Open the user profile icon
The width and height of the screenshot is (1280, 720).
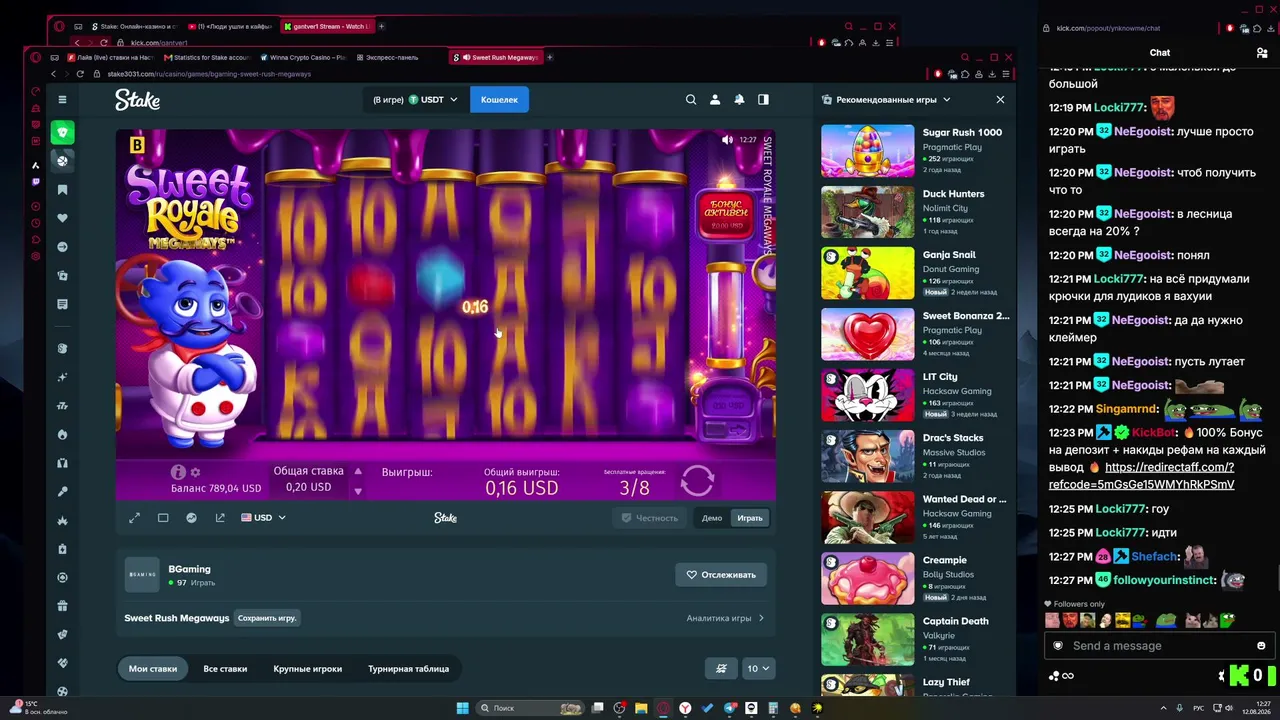[x=715, y=100]
